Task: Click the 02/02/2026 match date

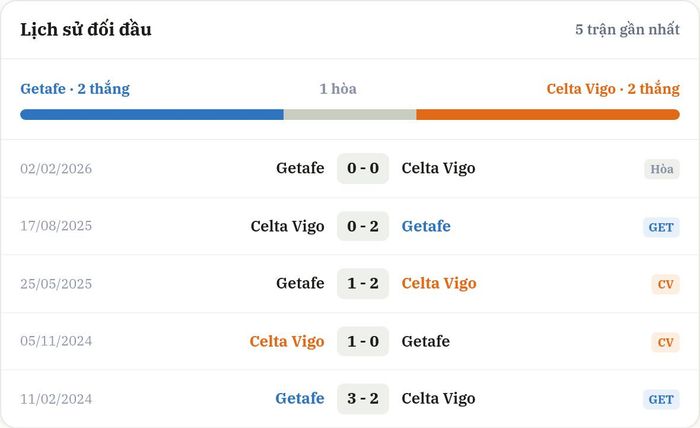Action: (x=56, y=169)
